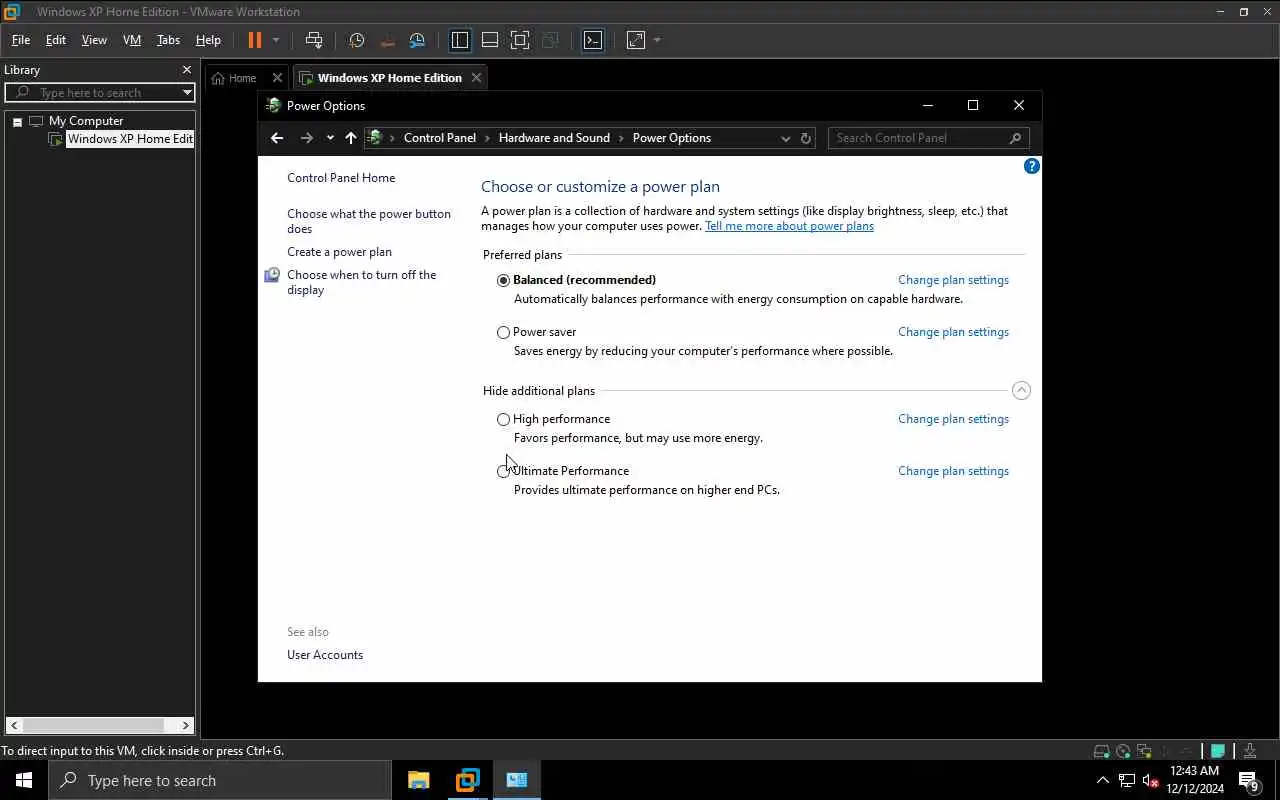The width and height of the screenshot is (1280, 800).
Task: Open Choose what the power button does
Action: pos(369,221)
